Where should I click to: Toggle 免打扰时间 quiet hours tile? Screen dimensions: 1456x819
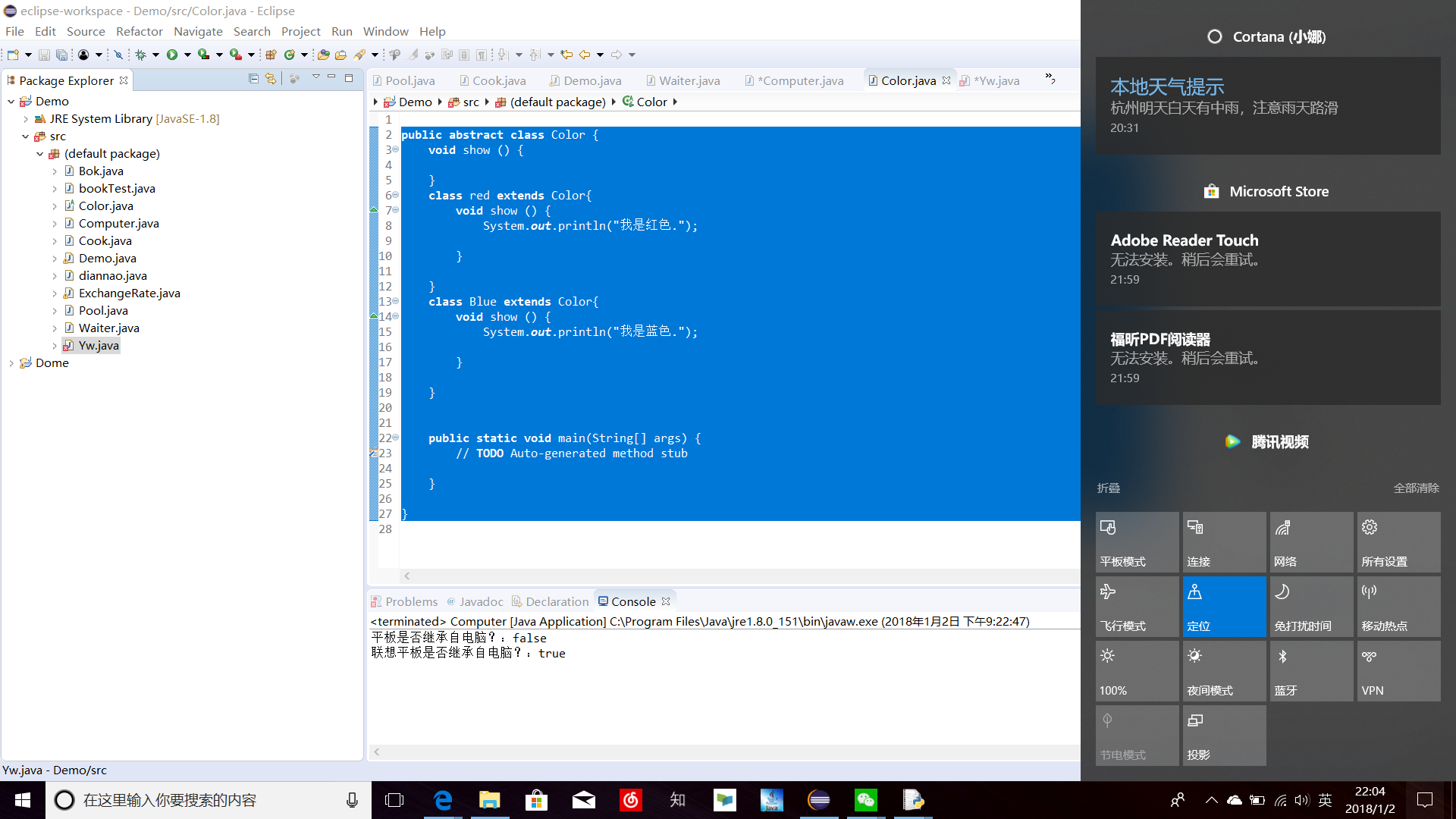click(1311, 607)
